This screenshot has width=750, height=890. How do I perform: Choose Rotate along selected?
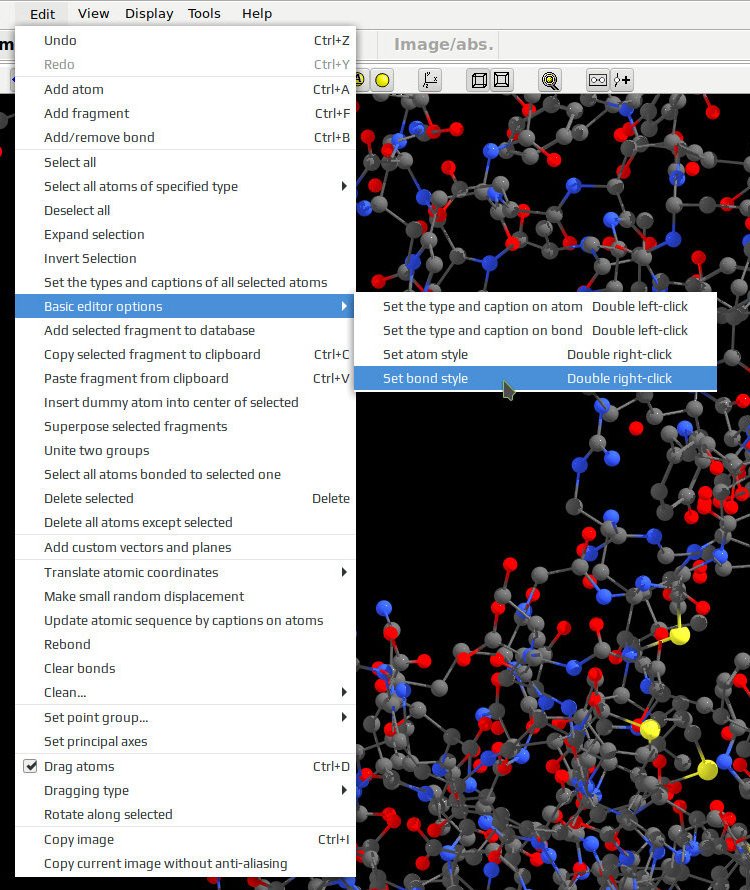pyautogui.click(x=185, y=815)
